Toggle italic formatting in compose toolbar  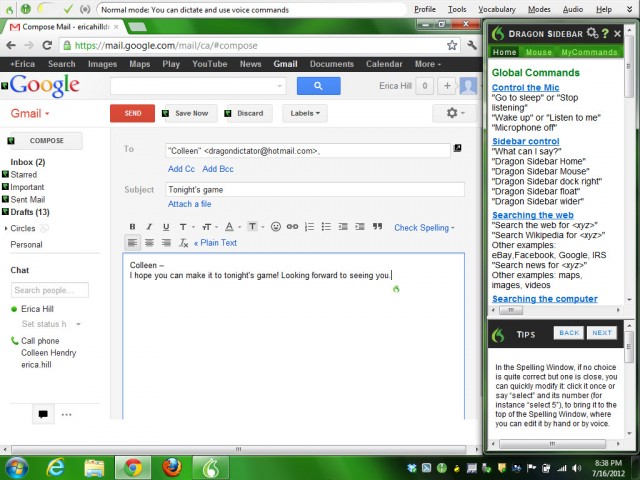[149, 227]
